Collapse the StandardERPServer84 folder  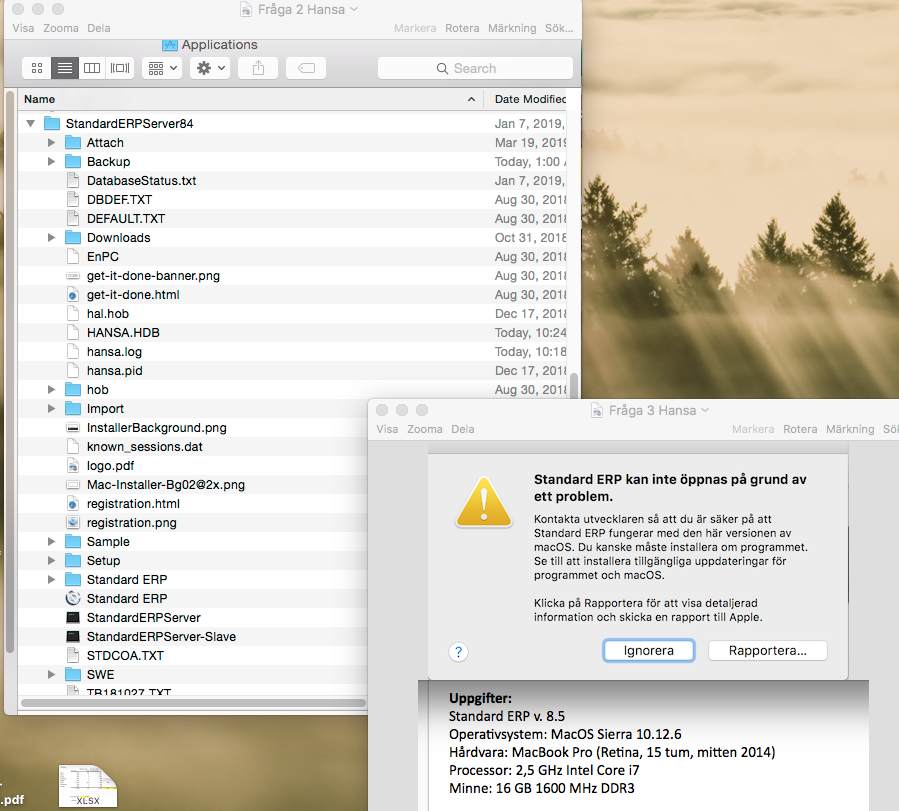pos(31,123)
